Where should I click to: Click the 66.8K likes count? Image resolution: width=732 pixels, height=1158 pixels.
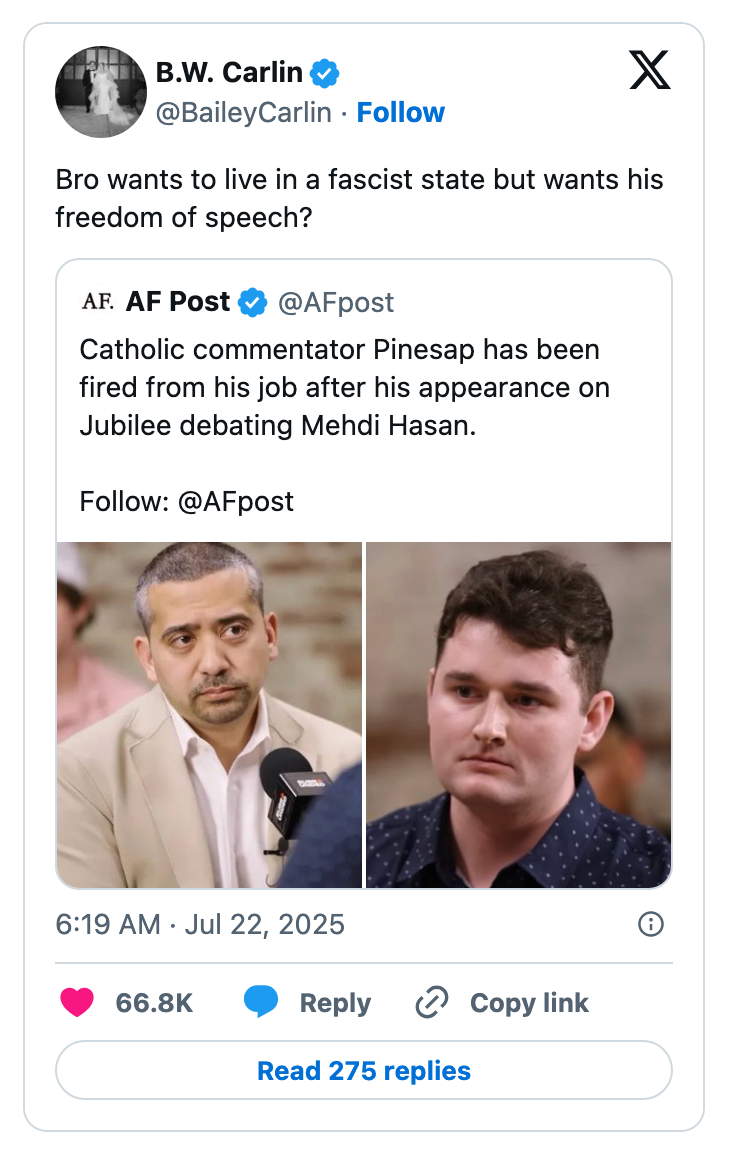154,1003
